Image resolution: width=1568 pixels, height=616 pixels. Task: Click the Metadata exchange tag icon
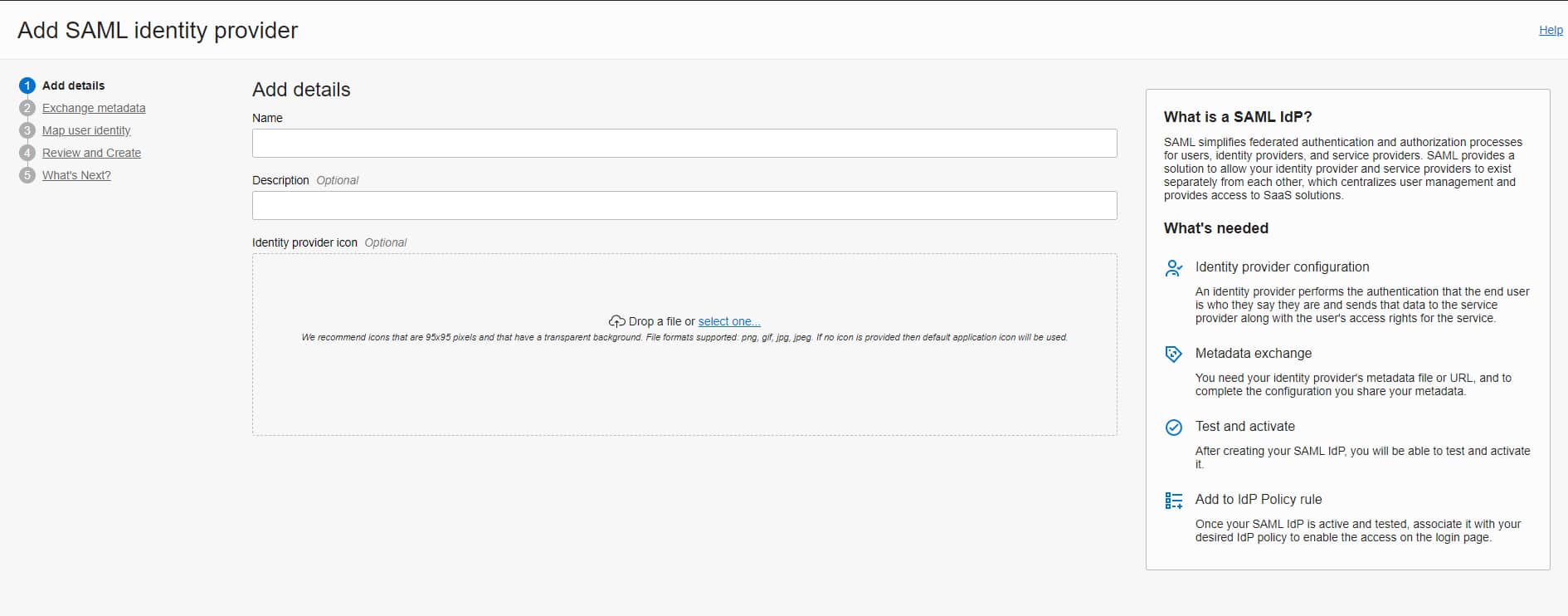pyautogui.click(x=1174, y=354)
